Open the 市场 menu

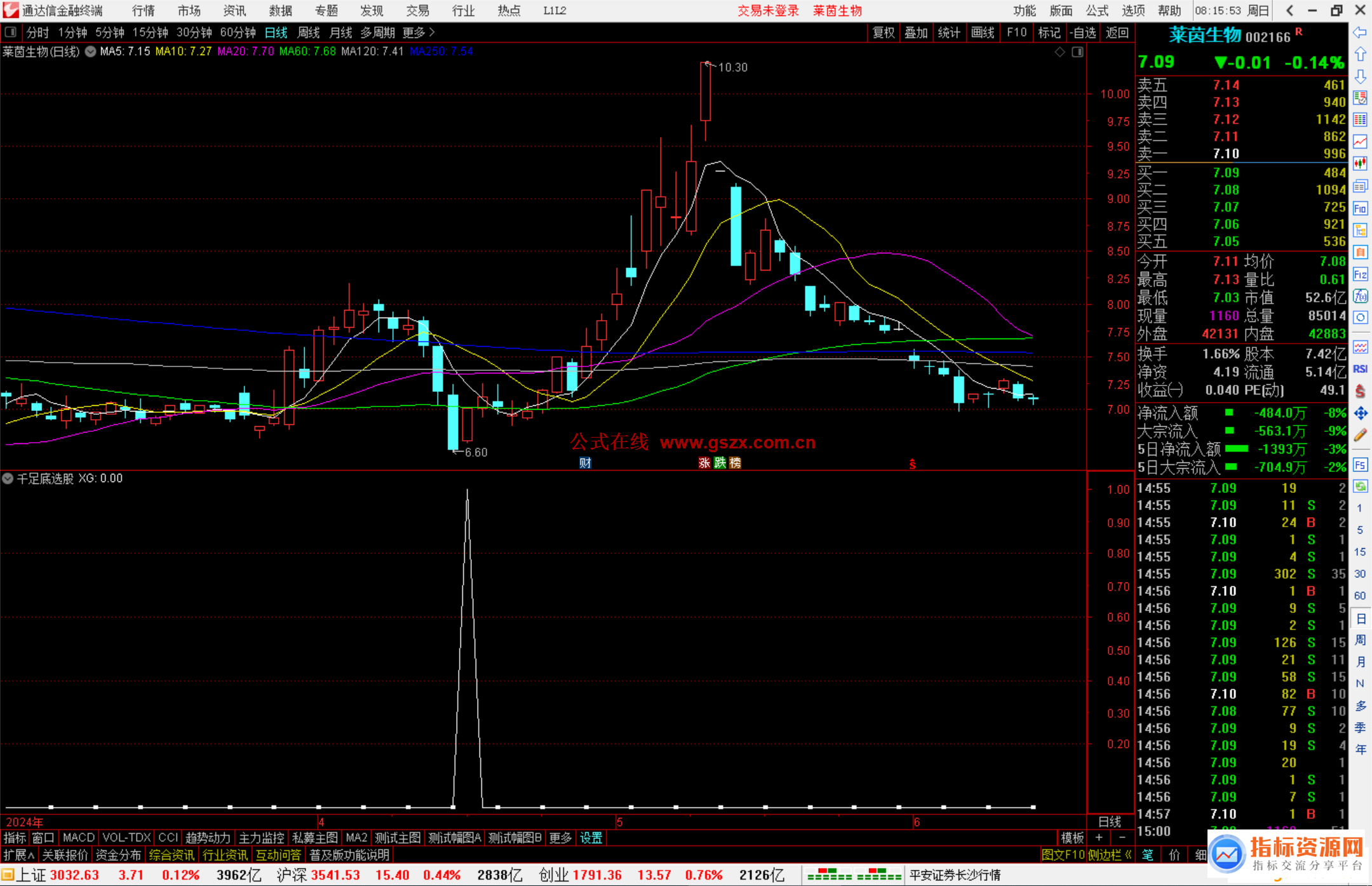point(189,11)
